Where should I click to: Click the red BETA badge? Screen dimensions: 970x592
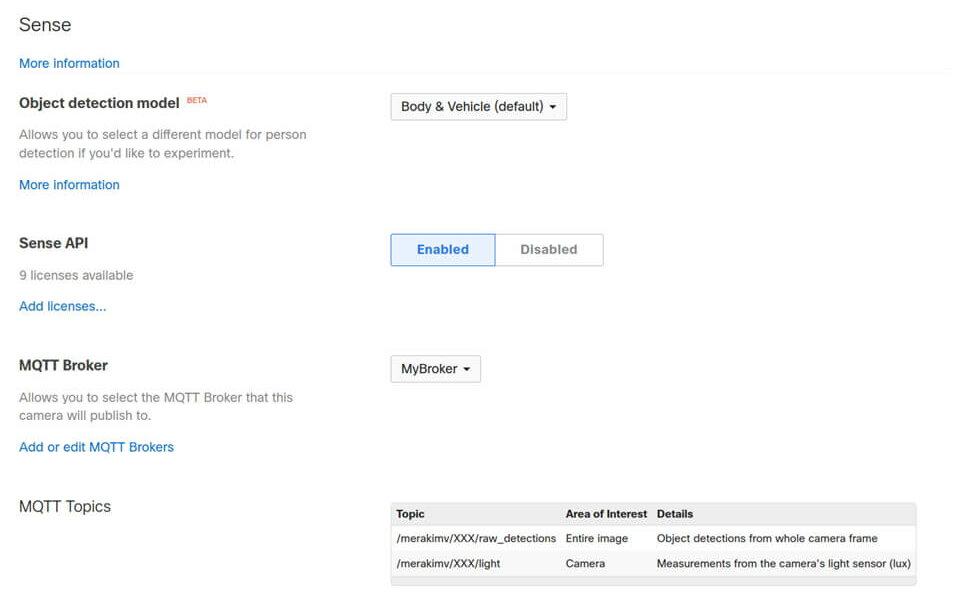(197, 100)
